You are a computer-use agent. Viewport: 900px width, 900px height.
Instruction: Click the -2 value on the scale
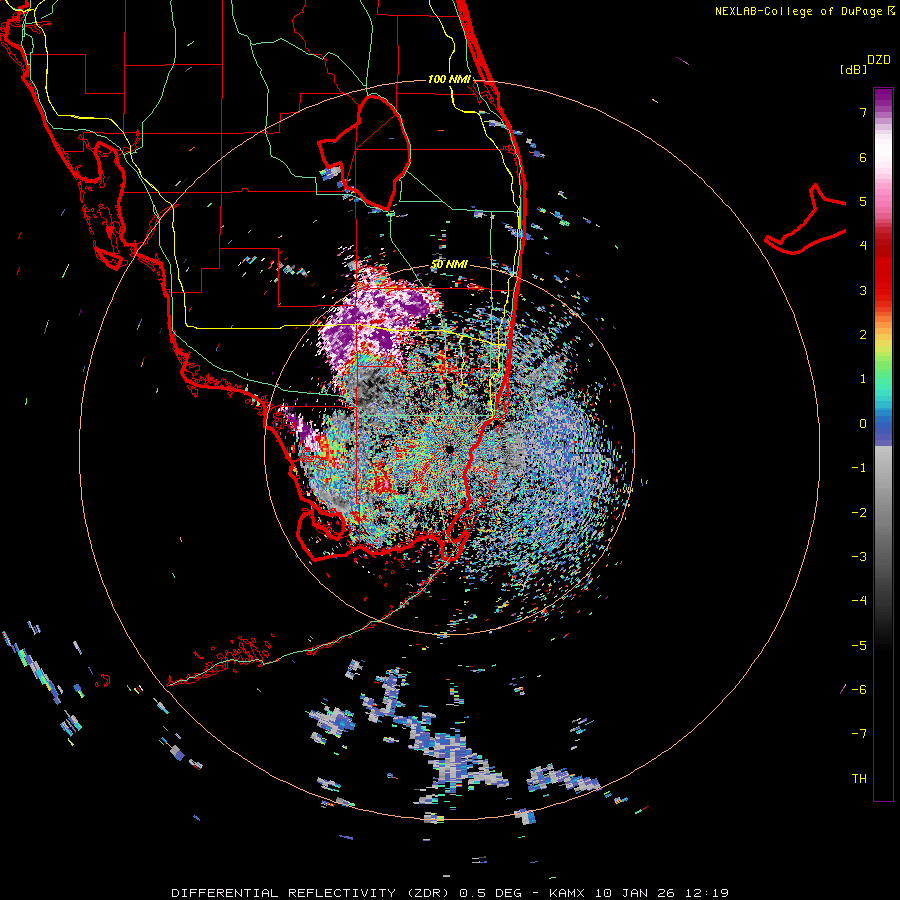click(x=859, y=513)
